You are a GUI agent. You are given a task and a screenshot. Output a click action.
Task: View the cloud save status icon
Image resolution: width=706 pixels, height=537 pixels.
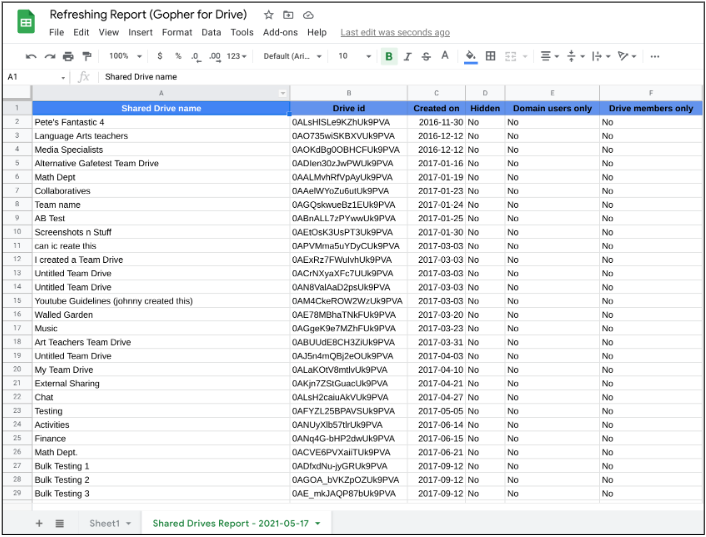point(308,15)
